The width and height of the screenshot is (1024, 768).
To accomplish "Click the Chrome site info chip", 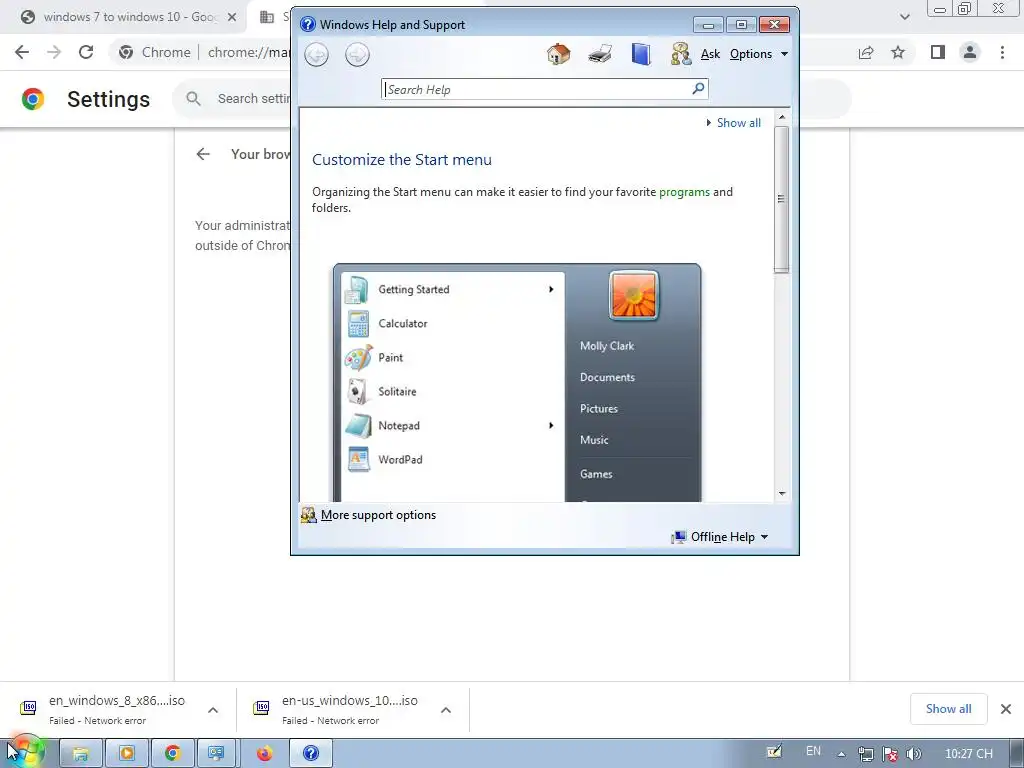I will pyautogui.click(x=155, y=52).
